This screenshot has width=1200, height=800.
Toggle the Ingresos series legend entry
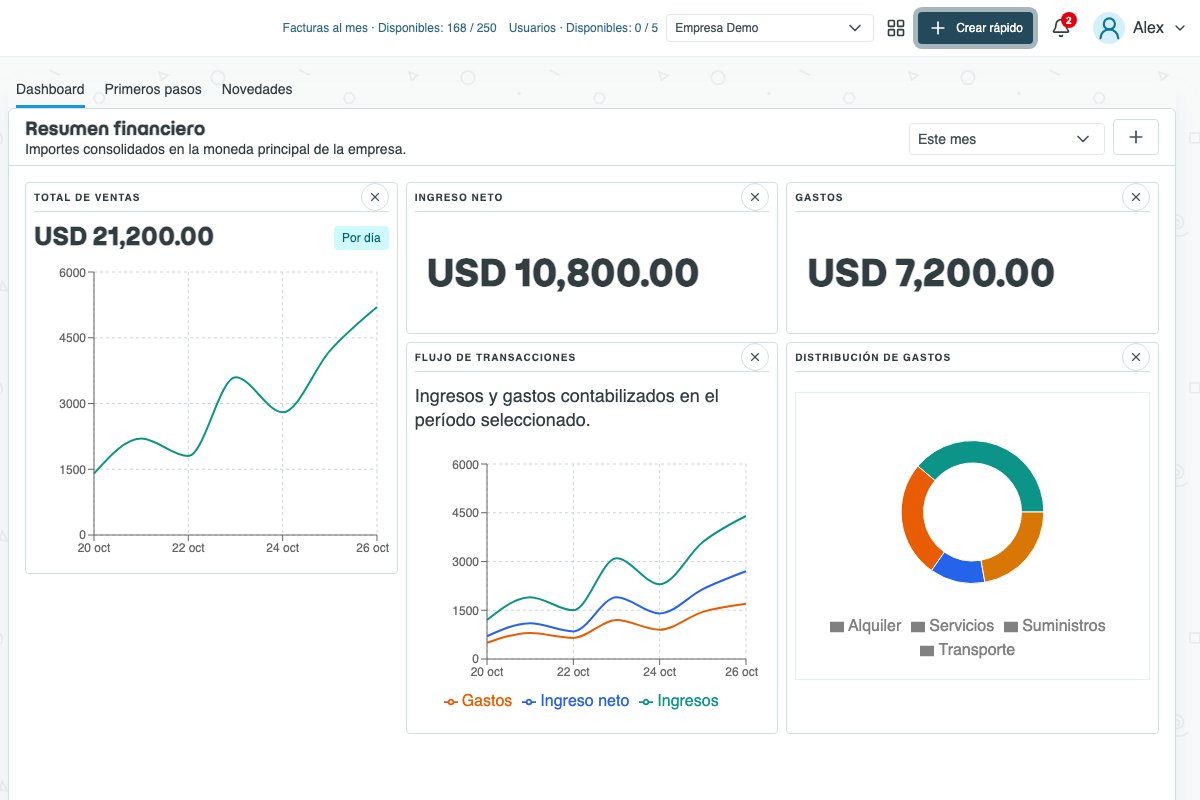click(679, 701)
